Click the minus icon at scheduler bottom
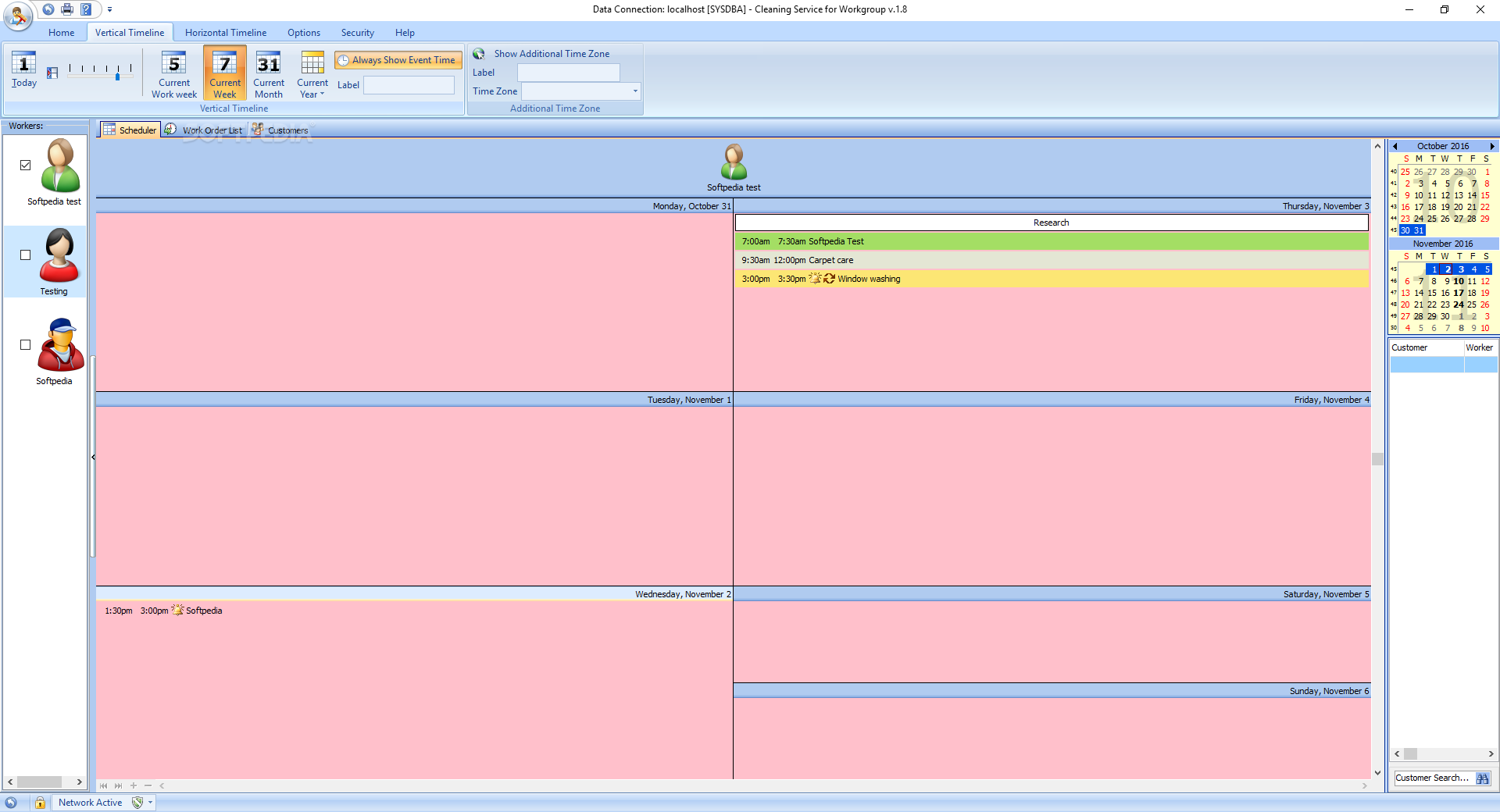Viewport: 1500px width, 812px height. click(x=148, y=785)
